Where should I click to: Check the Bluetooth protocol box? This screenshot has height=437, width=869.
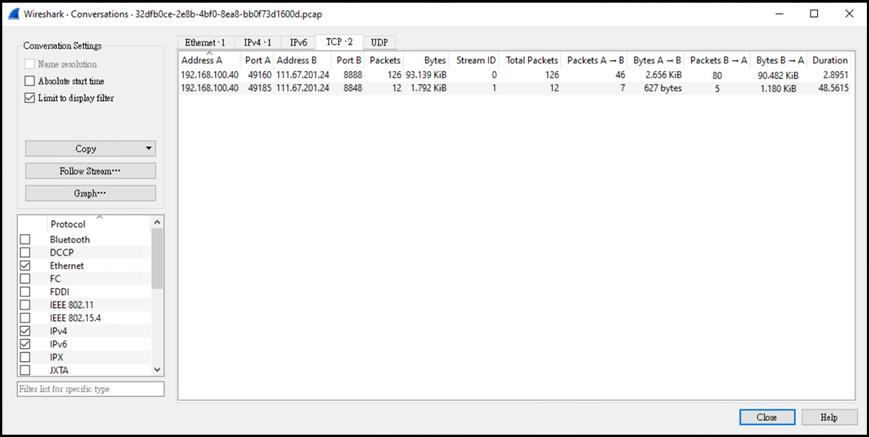(25, 240)
